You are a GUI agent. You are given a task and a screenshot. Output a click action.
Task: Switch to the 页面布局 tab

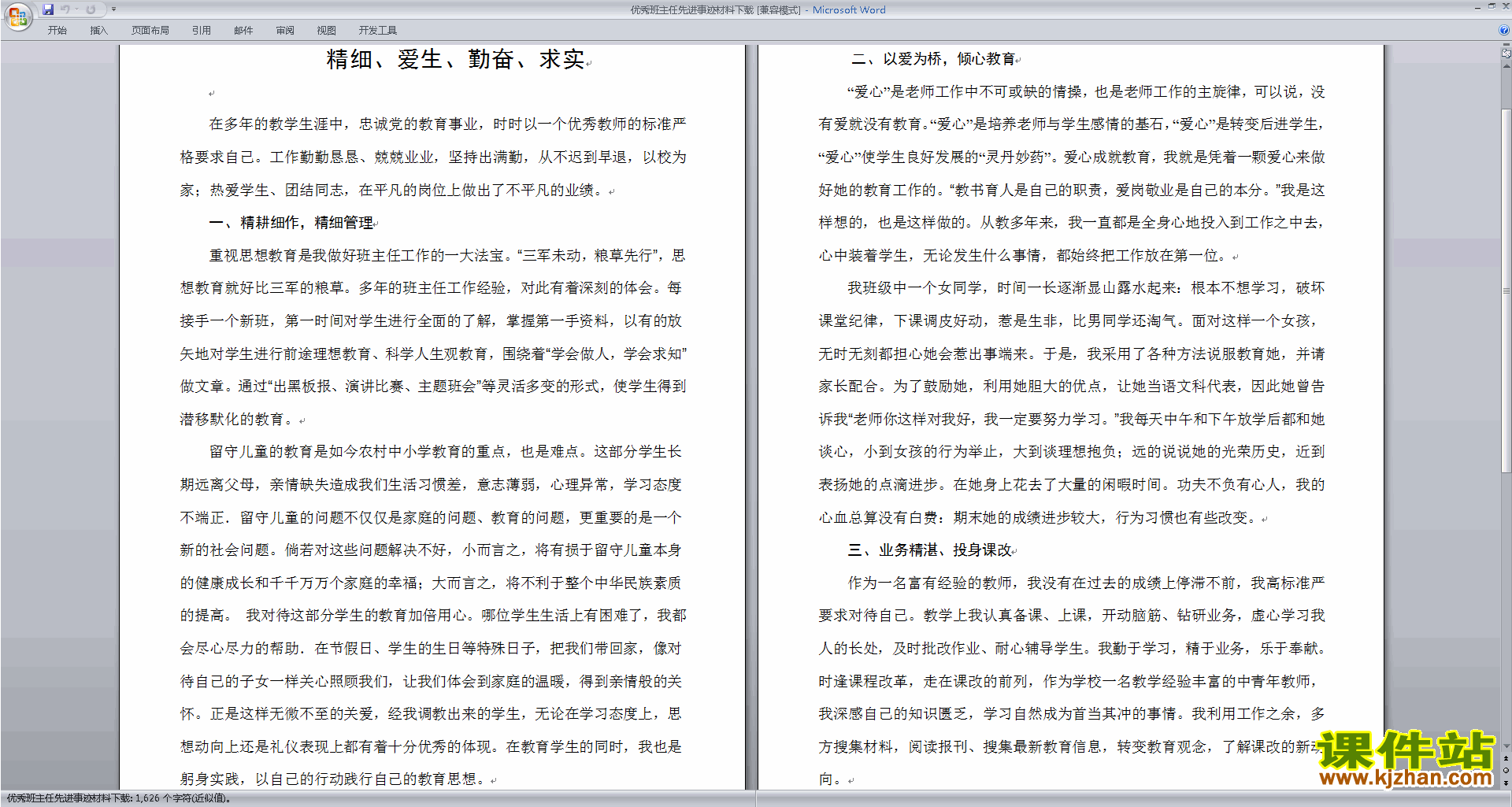[150, 31]
